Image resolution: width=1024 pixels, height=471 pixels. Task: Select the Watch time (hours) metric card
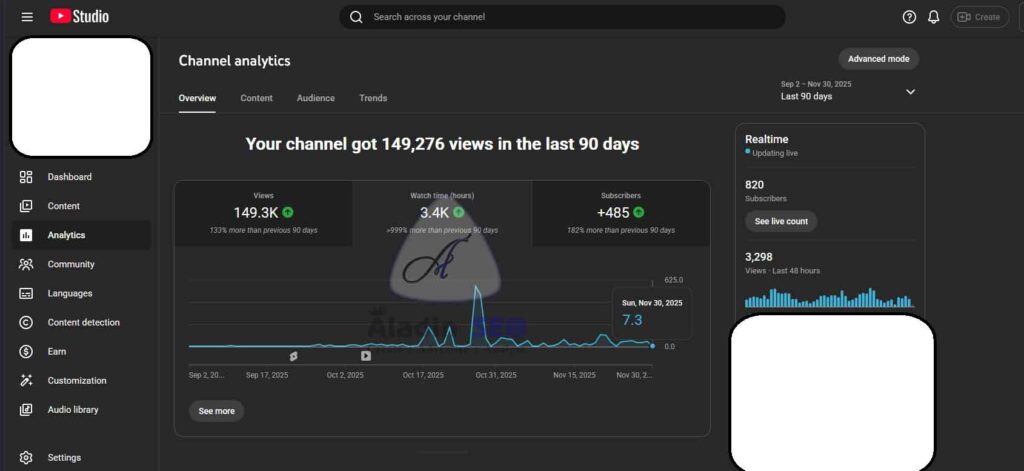(441, 213)
